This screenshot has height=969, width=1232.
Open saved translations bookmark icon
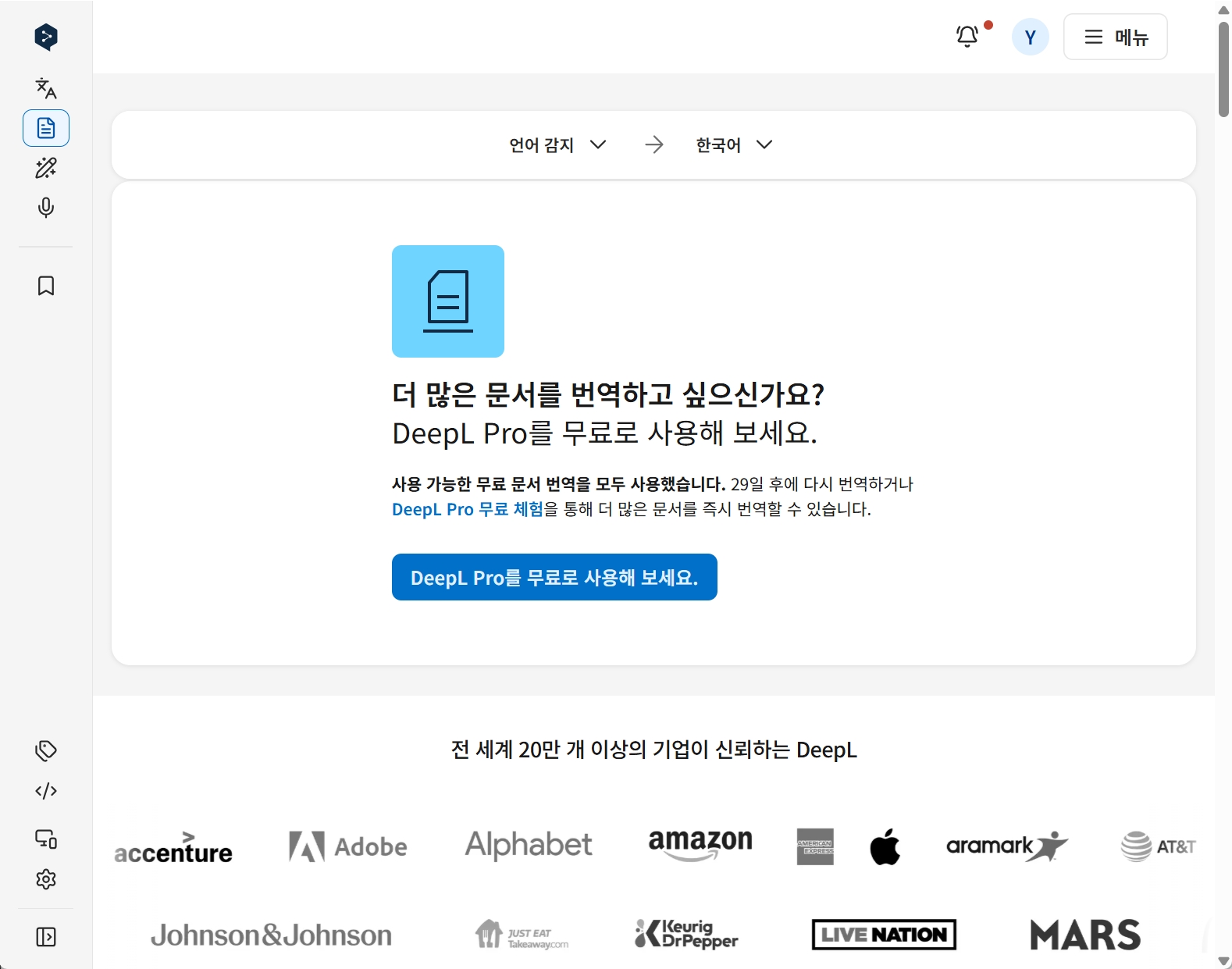click(46, 286)
